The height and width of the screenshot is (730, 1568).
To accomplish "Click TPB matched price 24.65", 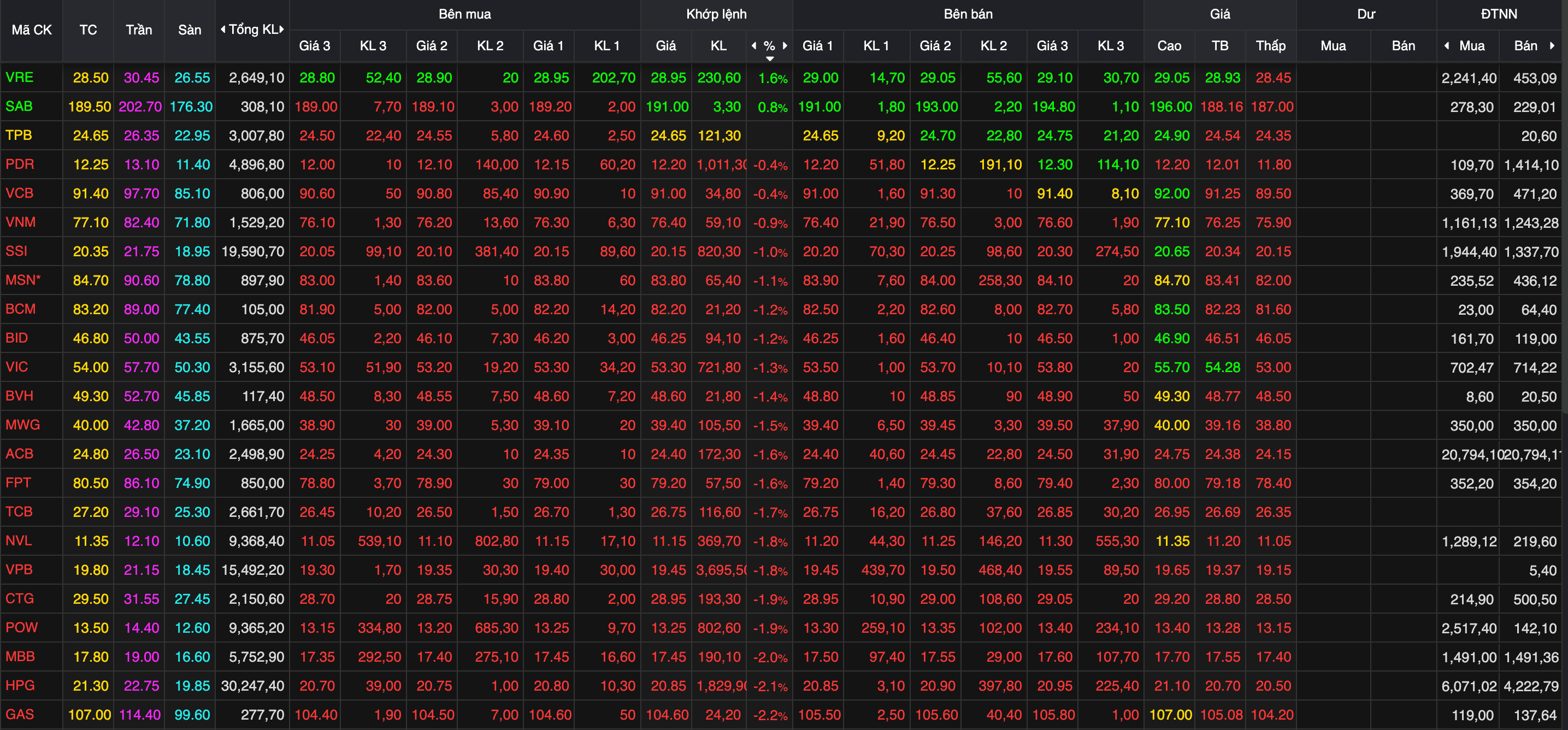I will tap(668, 136).
